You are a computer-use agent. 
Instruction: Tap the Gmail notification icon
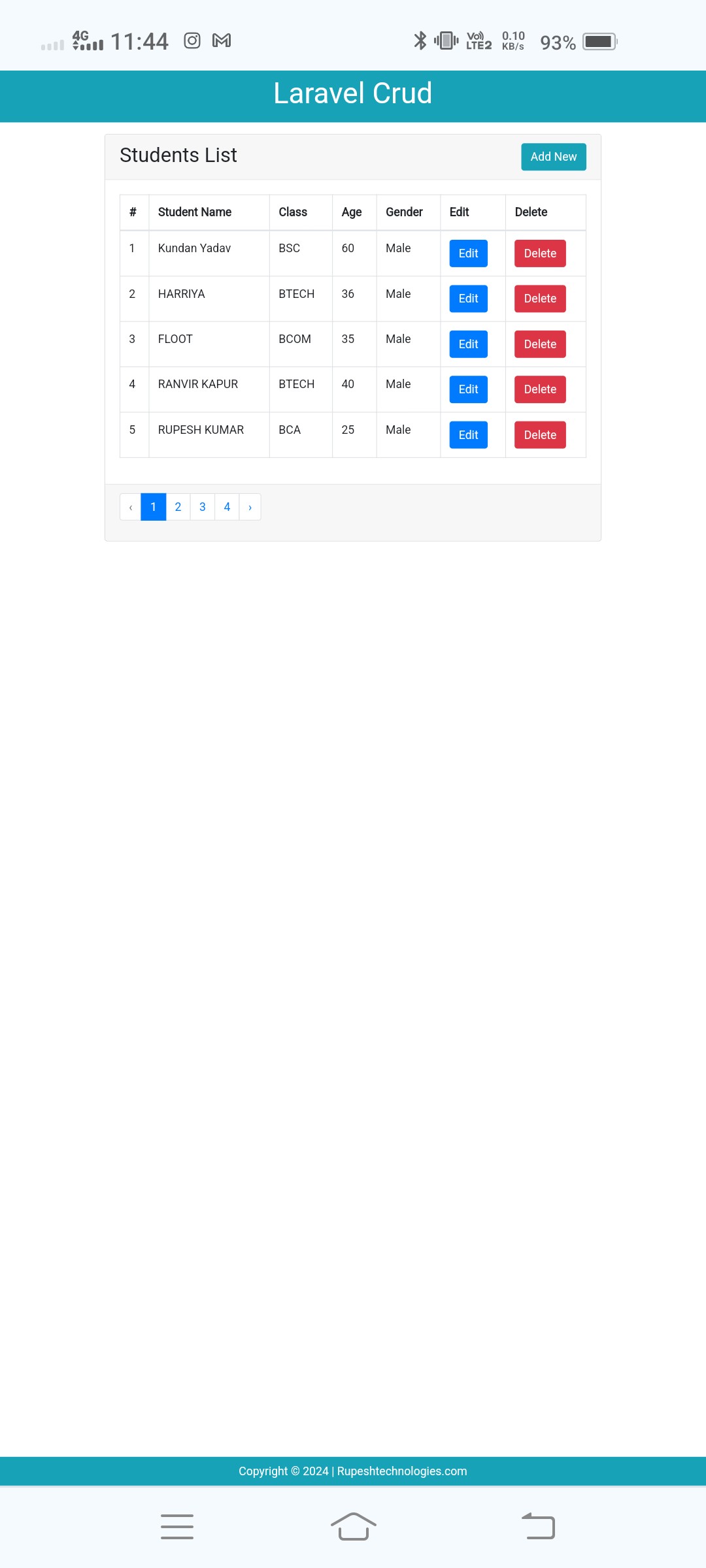222,41
